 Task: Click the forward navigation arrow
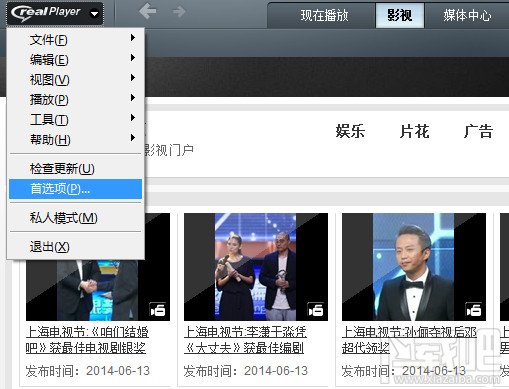[179, 12]
